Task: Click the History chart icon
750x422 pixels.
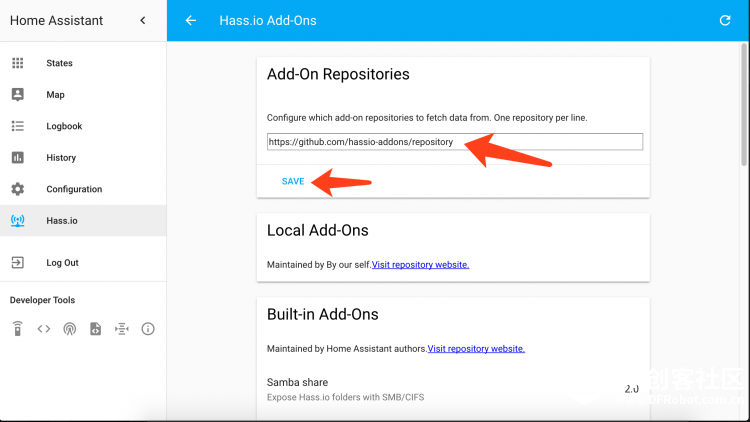Action: (x=18, y=157)
